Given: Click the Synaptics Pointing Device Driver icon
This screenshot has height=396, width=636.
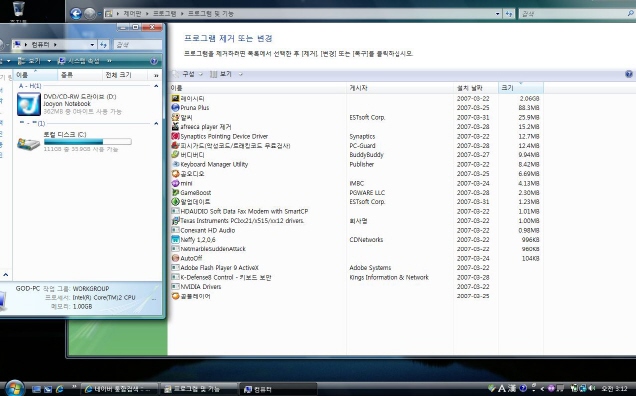Looking at the screenshot, I should click(x=175, y=136).
